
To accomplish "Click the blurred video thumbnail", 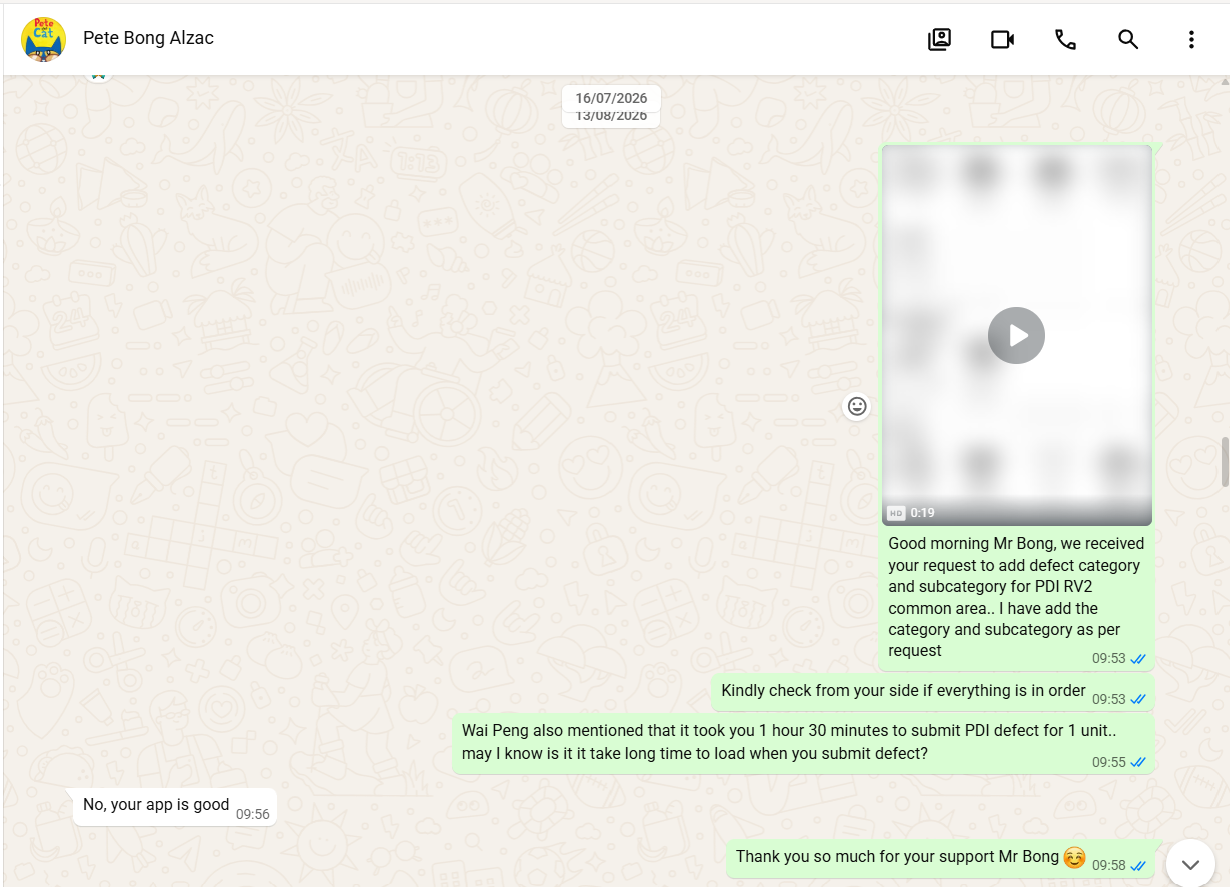I will (1016, 335).
